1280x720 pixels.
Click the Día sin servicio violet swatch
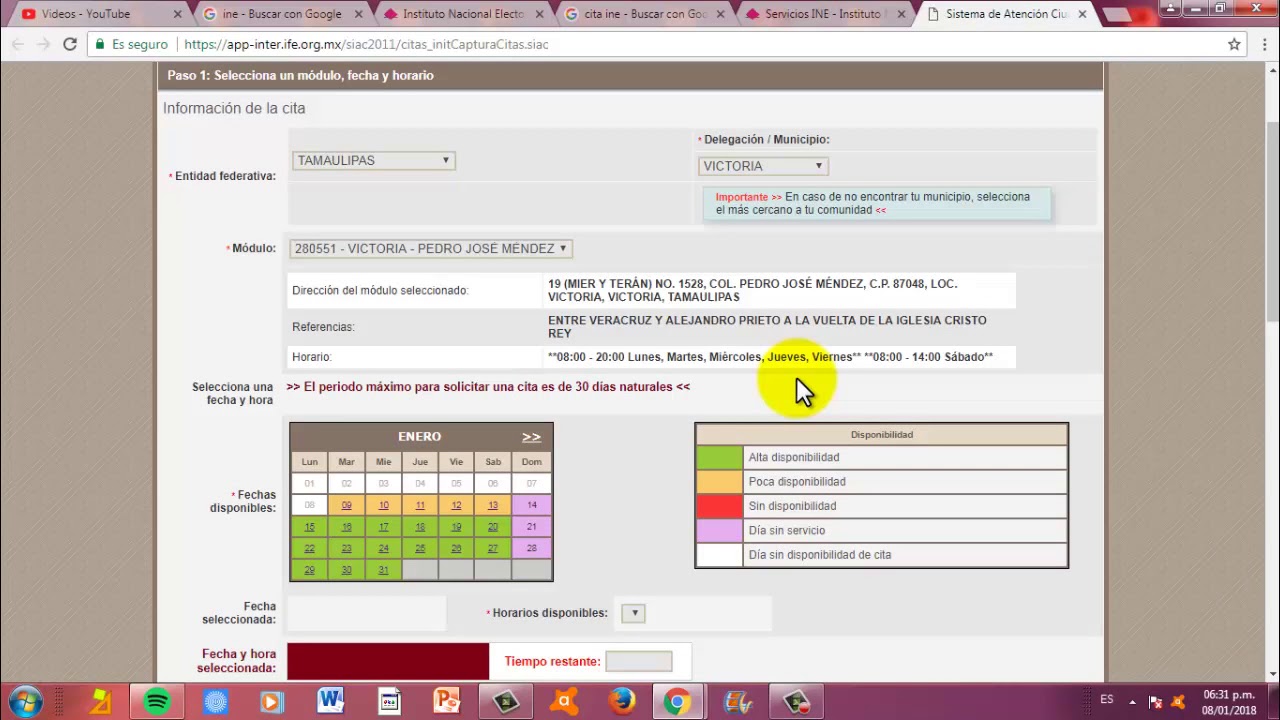click(x=720, y=530)
